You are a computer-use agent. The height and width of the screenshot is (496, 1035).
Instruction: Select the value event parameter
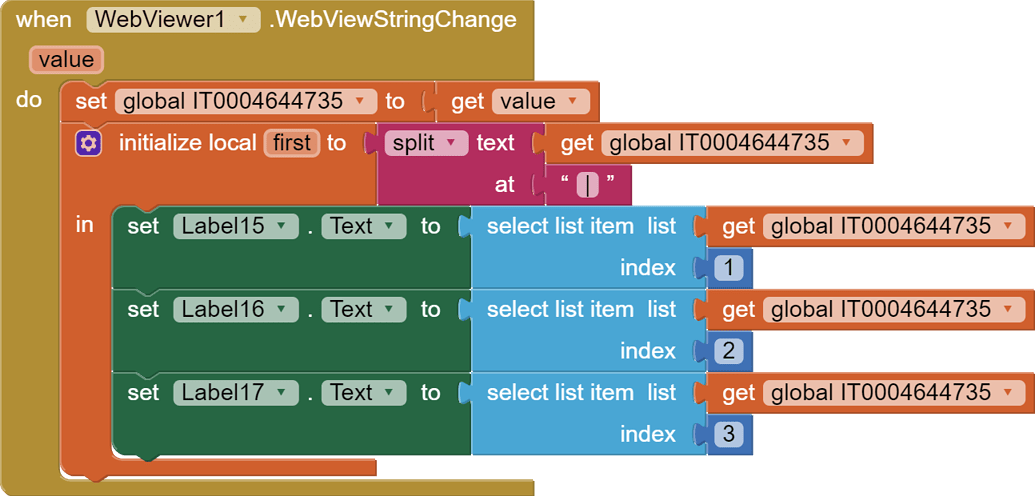click(65, 60)
